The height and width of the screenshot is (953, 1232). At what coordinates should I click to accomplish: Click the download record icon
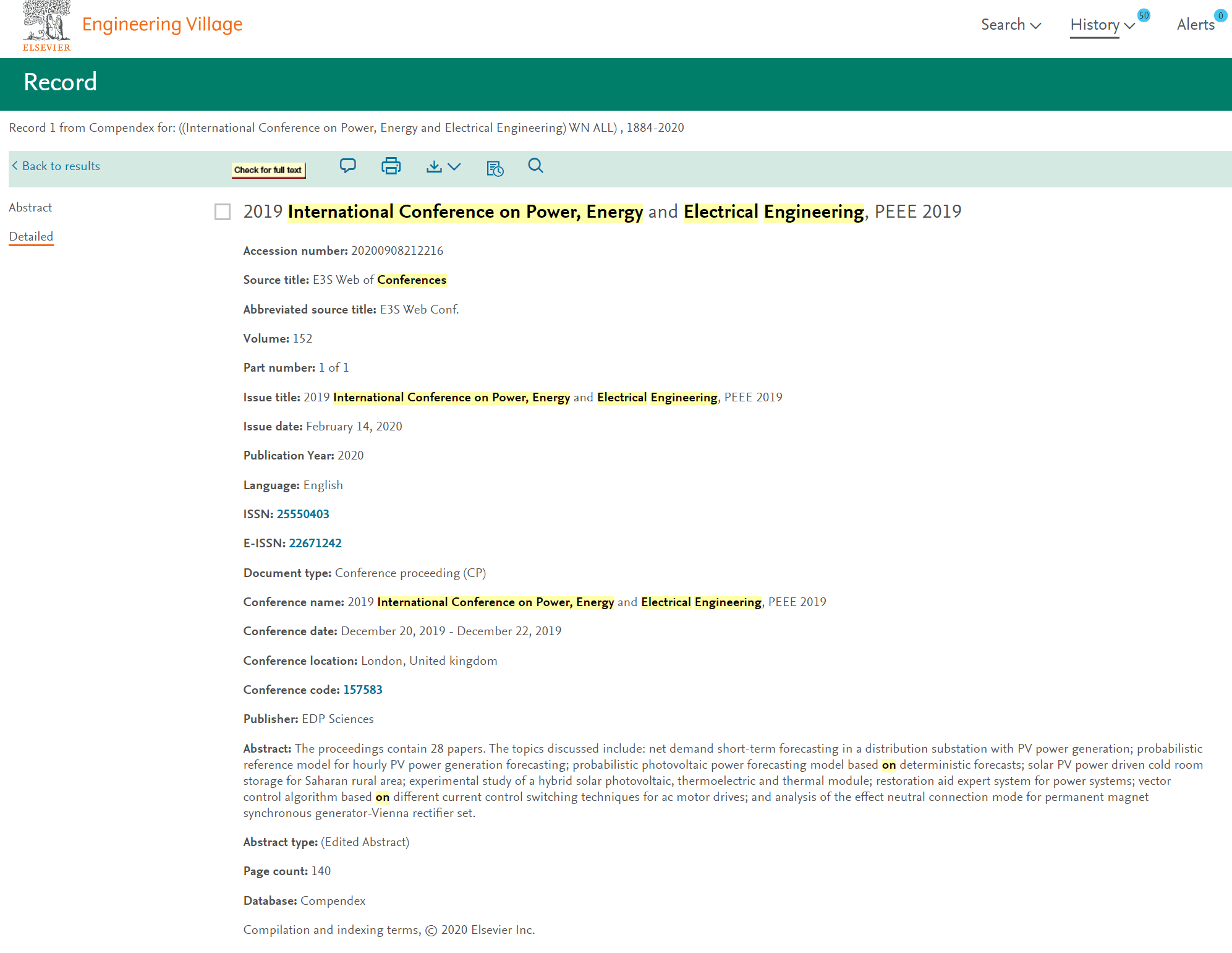pos(434,166)
